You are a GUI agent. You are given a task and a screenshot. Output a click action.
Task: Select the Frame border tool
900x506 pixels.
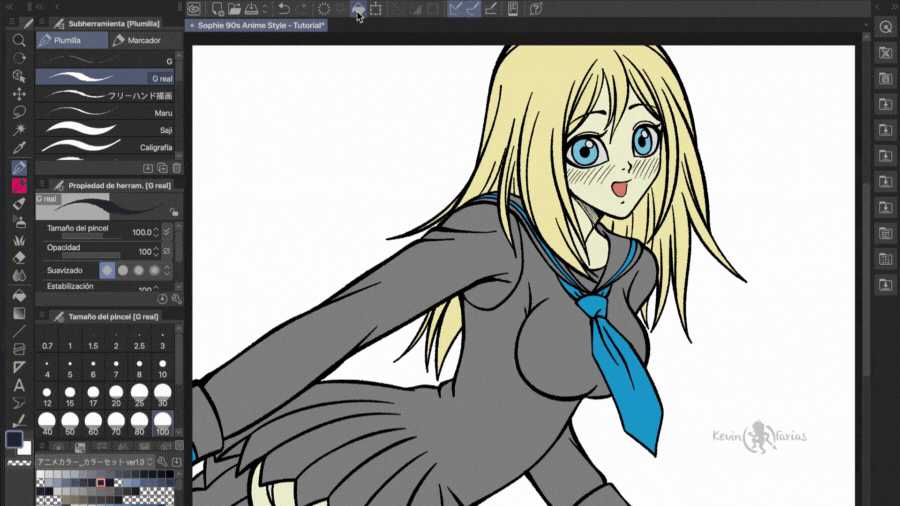(x=19, y=349)
